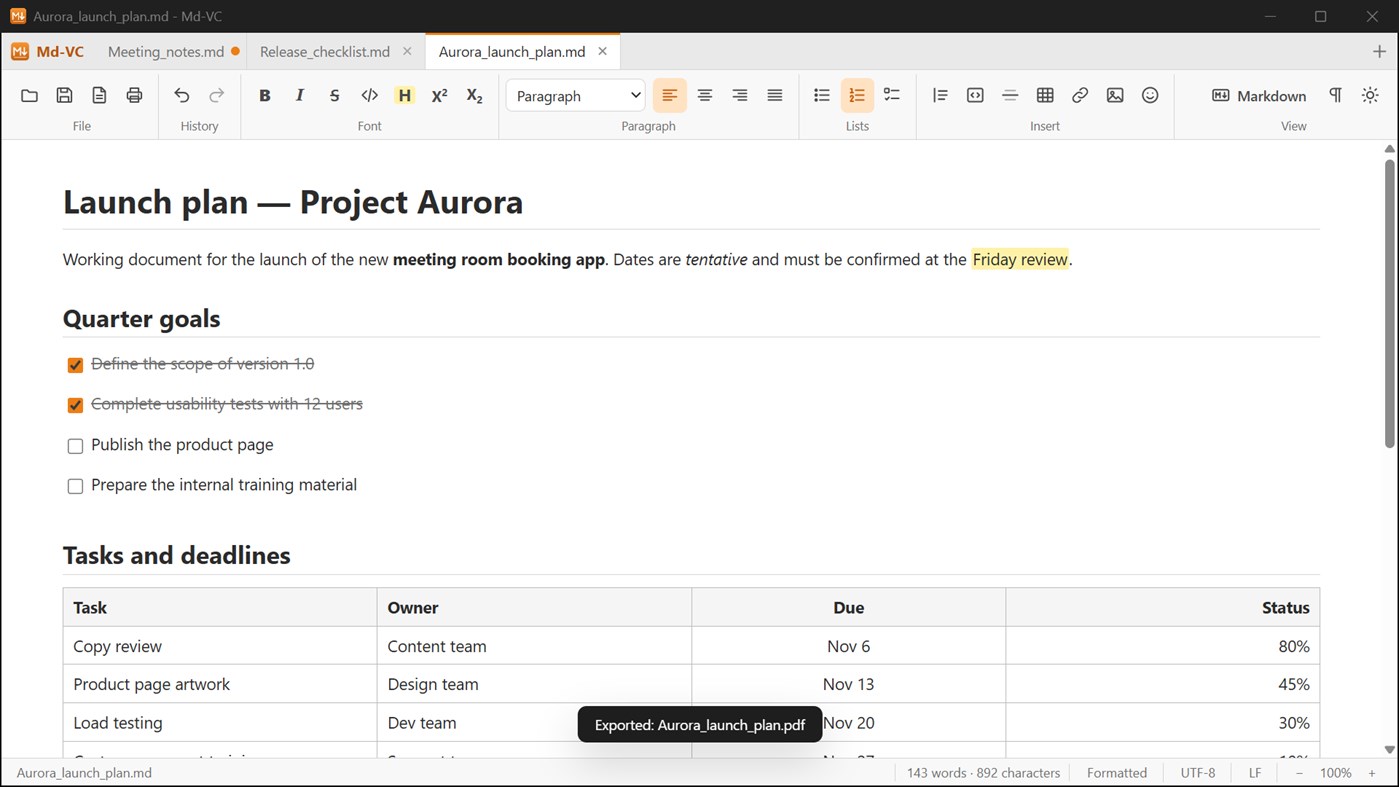Undo the last change

(x=181, y=95)
